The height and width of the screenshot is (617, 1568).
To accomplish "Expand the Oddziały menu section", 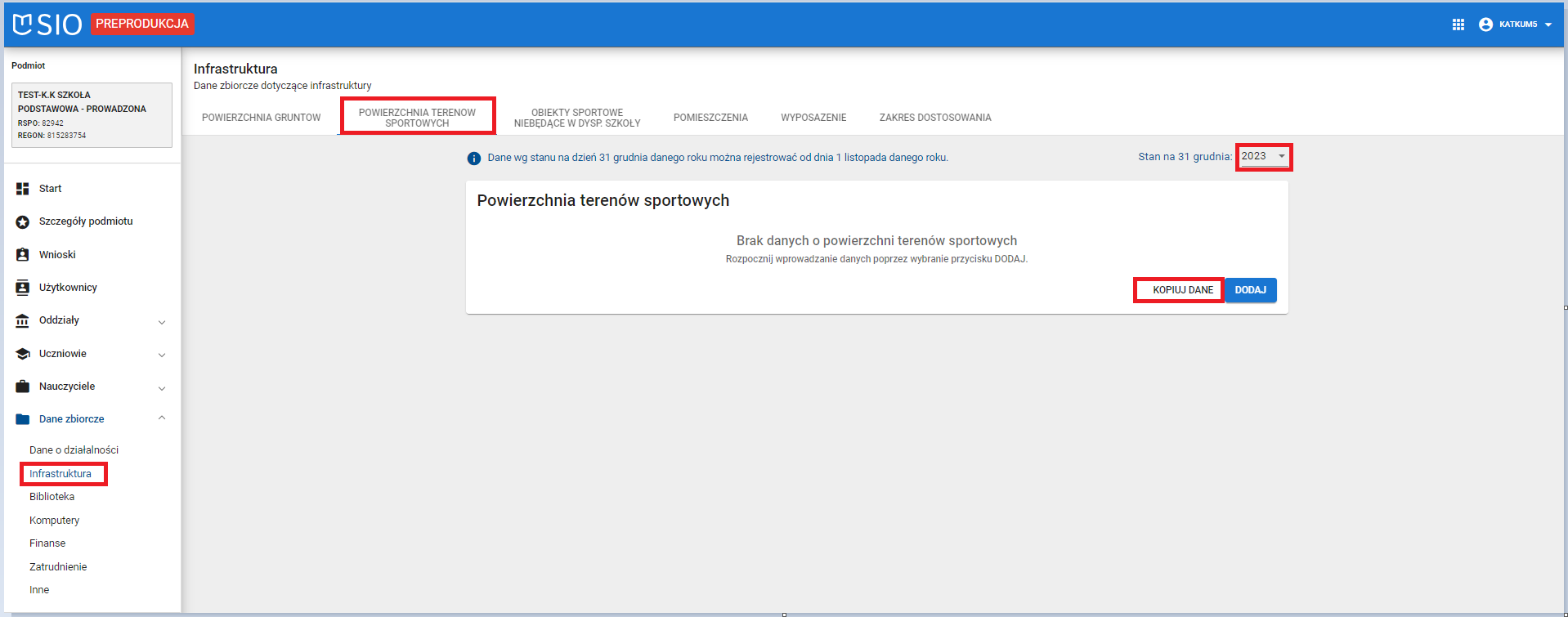I will point(162,321).
